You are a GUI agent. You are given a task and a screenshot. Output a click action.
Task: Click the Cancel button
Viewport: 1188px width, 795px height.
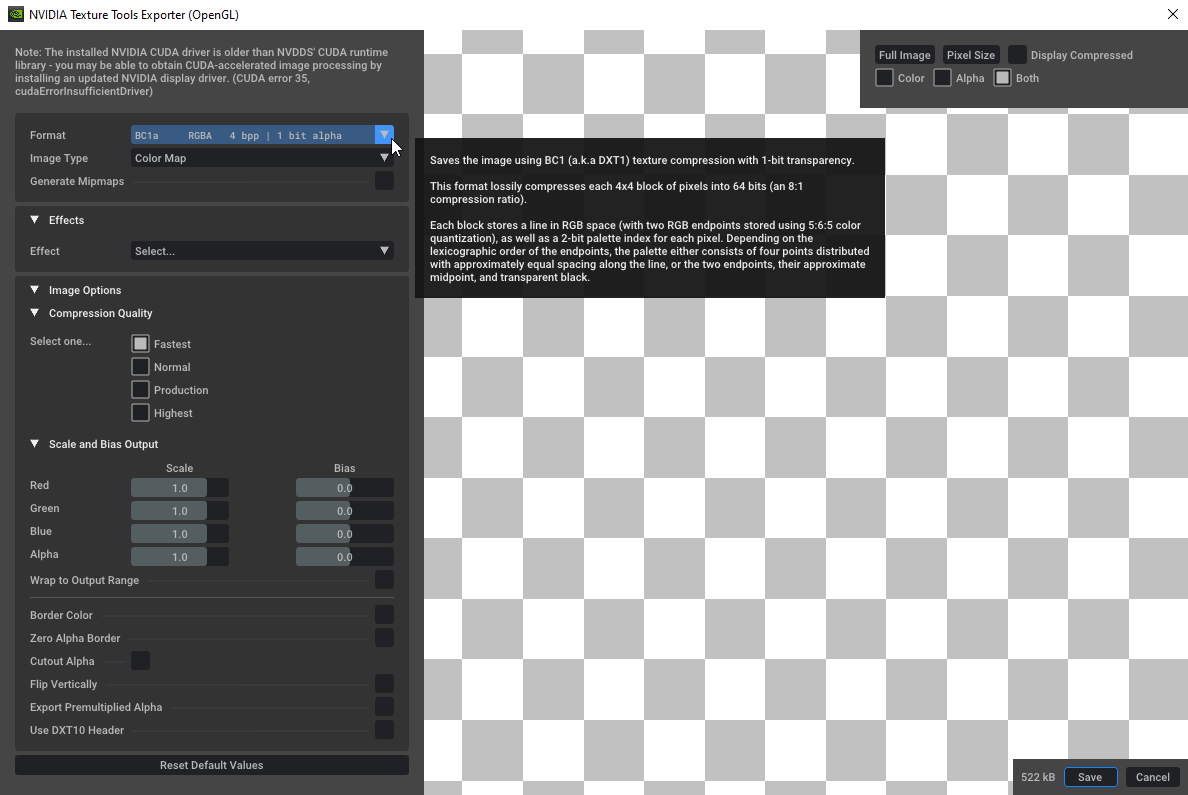point(1152,777)
